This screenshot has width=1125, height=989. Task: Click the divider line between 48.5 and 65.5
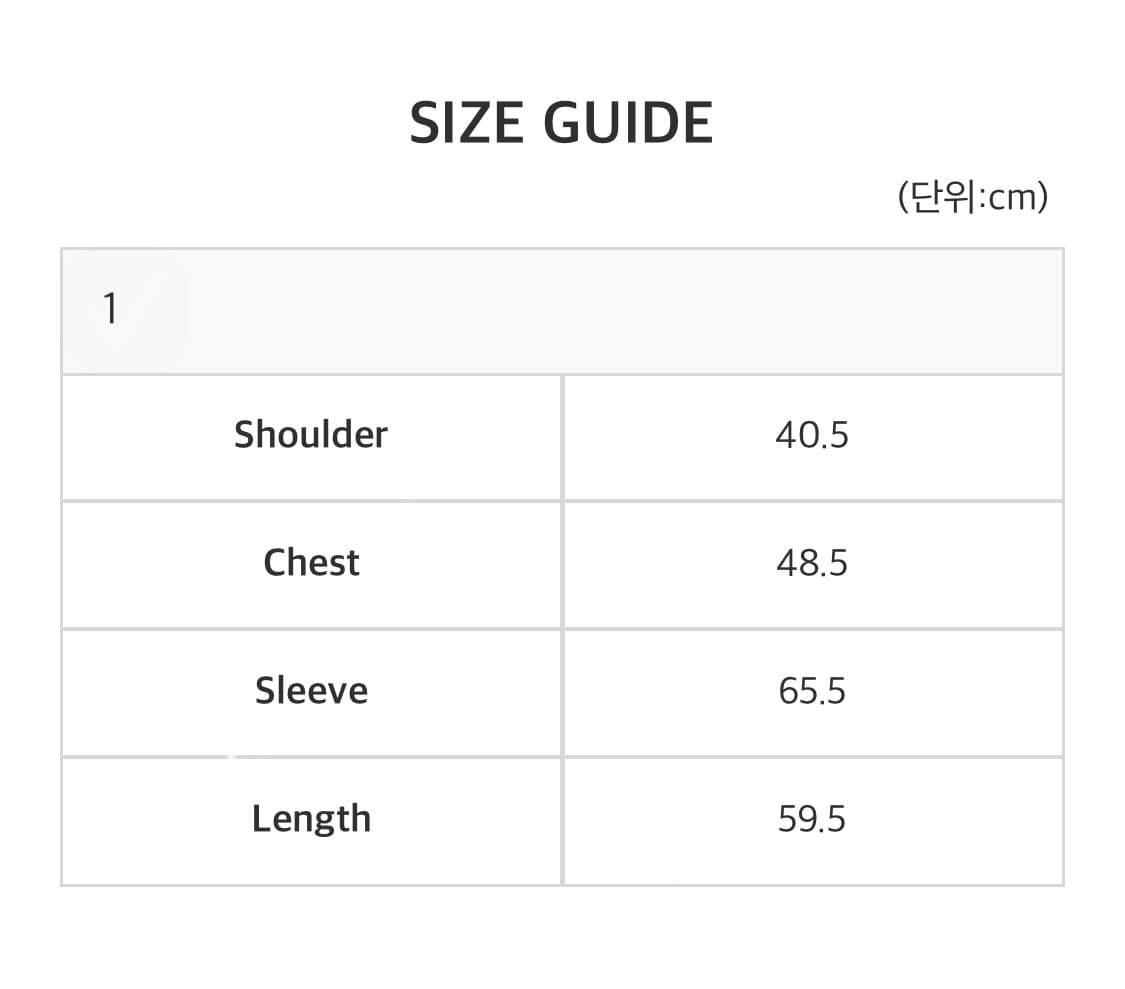(811, 628)
